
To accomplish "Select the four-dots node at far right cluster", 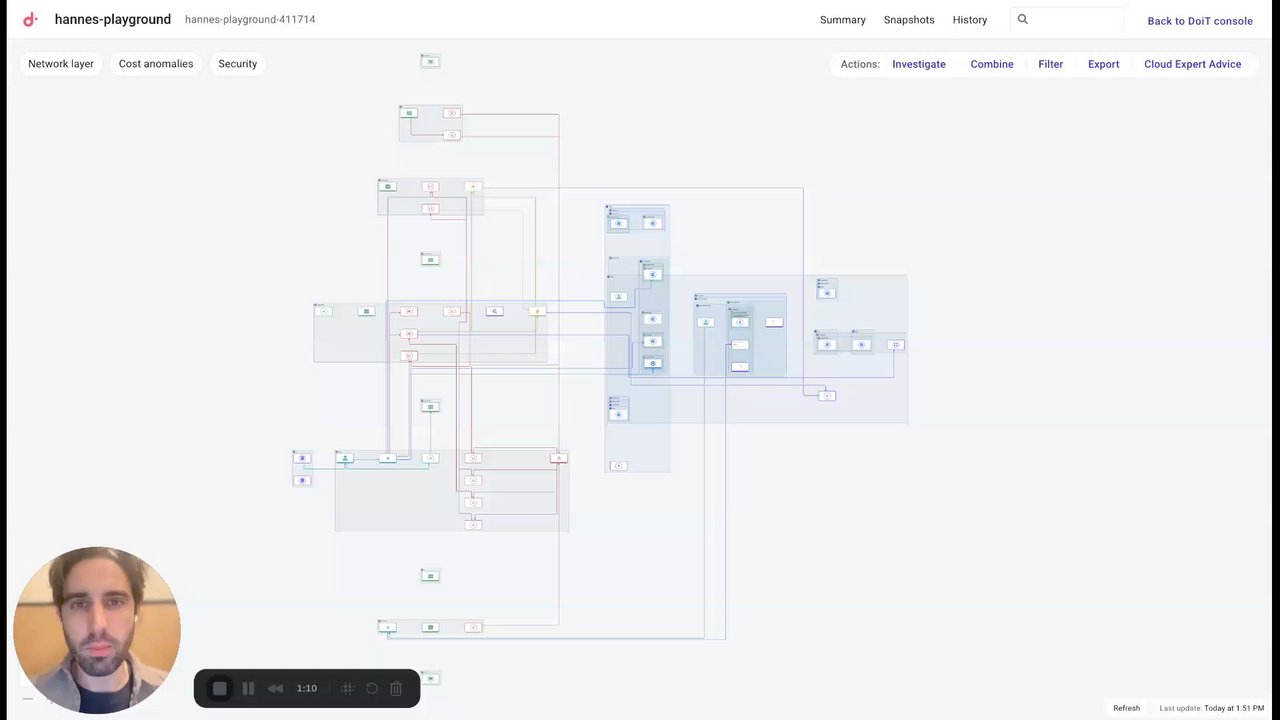I will tap(895, 344).
